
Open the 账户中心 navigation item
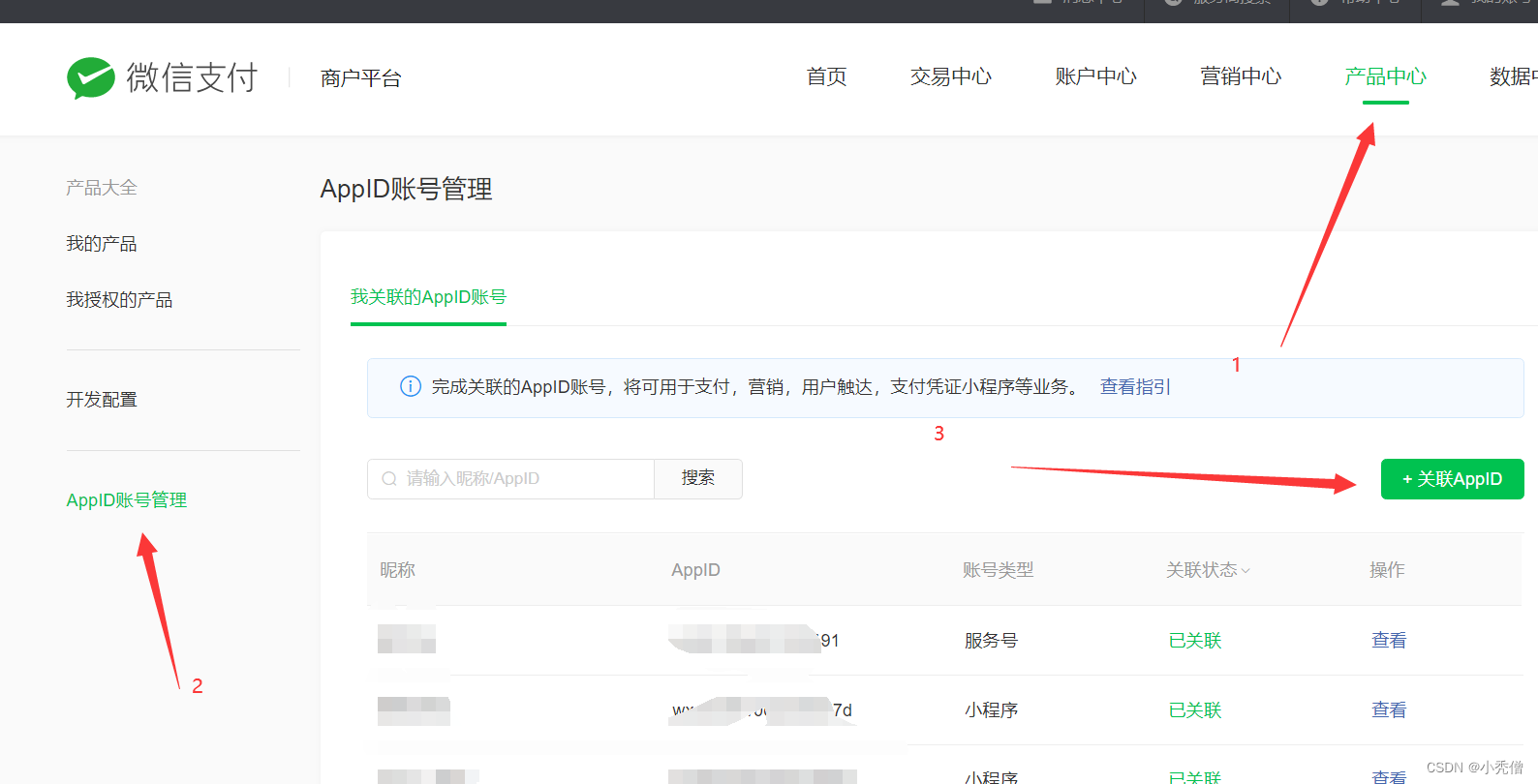(x=1096, y=76)
